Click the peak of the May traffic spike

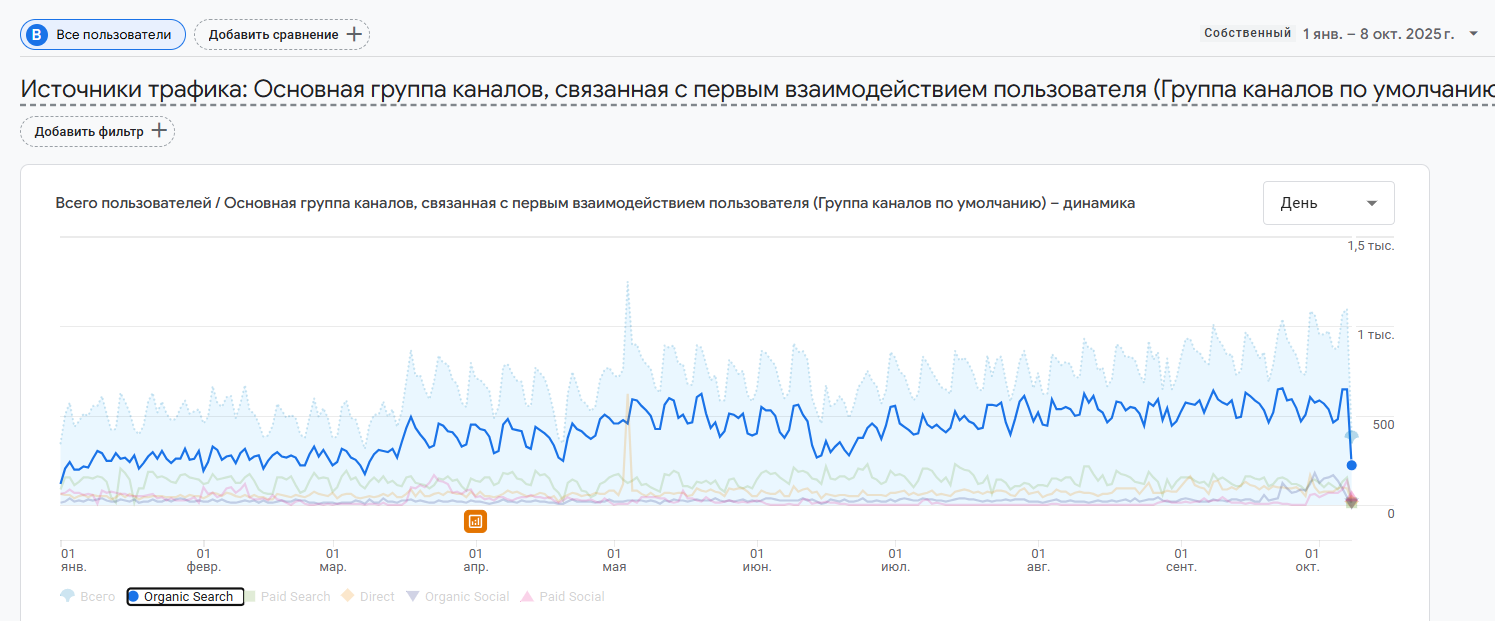(x=628, y=282)
